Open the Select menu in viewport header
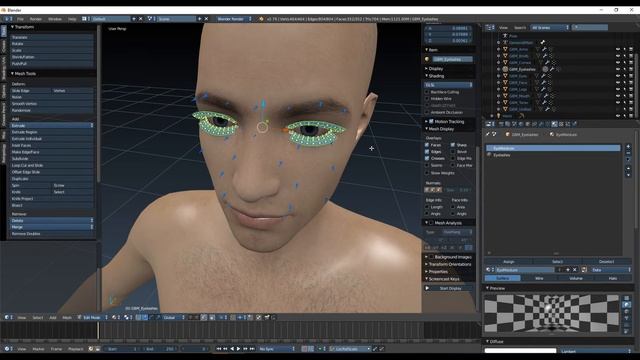This screenshot has height=360, width=640. (38, 318)
